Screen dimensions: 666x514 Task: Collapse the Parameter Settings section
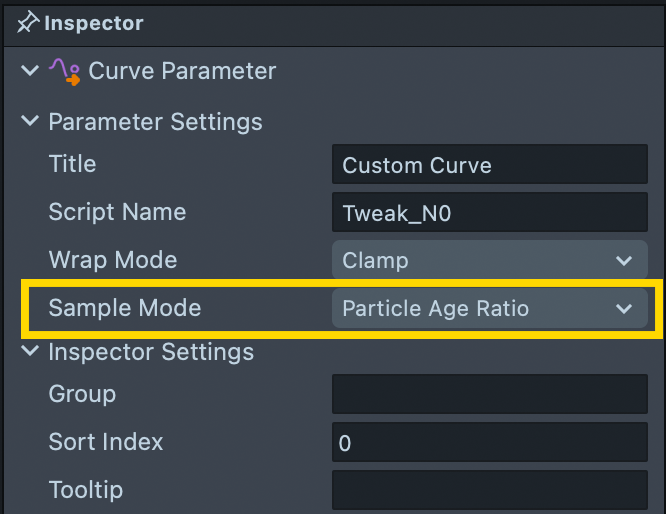28,122
